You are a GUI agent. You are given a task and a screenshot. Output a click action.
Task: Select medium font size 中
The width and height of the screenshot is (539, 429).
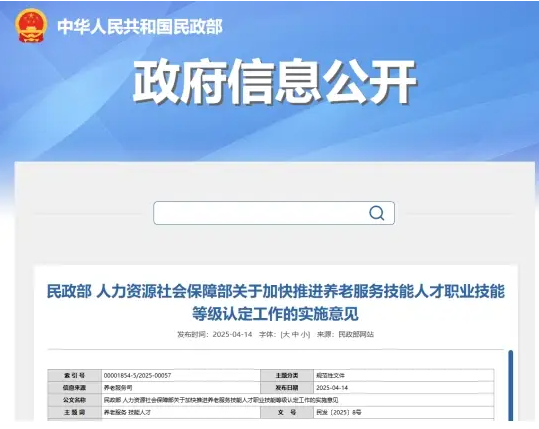[x=295, y=334]
